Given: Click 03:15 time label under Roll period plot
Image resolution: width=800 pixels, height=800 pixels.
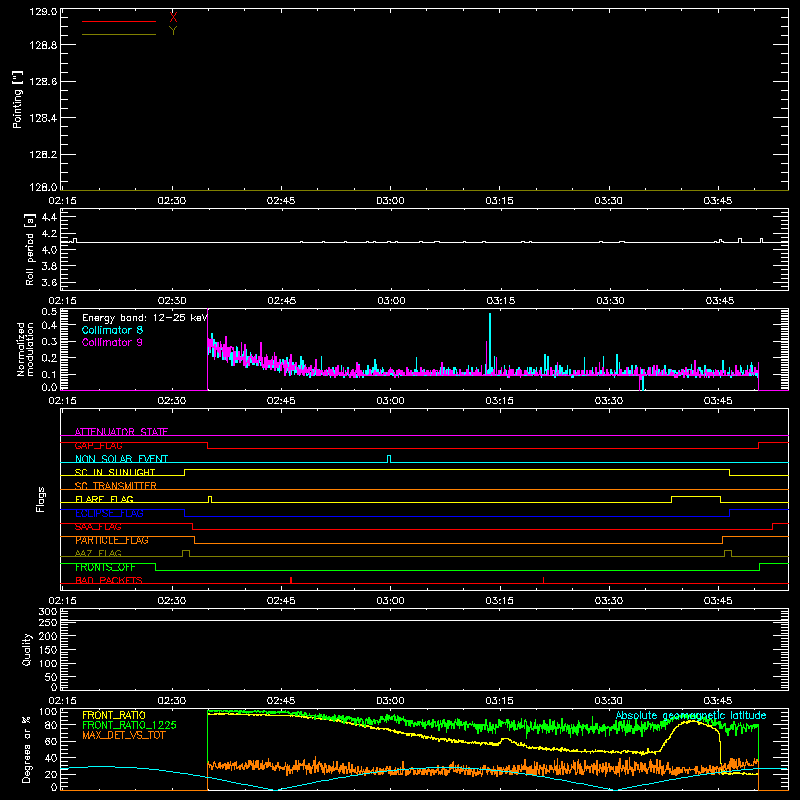Looking at the screenshot, I should tap(501, 301).
